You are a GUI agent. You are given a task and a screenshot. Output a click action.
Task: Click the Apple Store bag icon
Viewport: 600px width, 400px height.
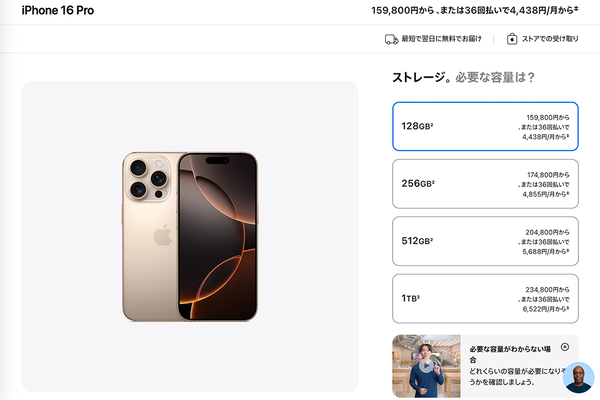click(x=512, y=39)
